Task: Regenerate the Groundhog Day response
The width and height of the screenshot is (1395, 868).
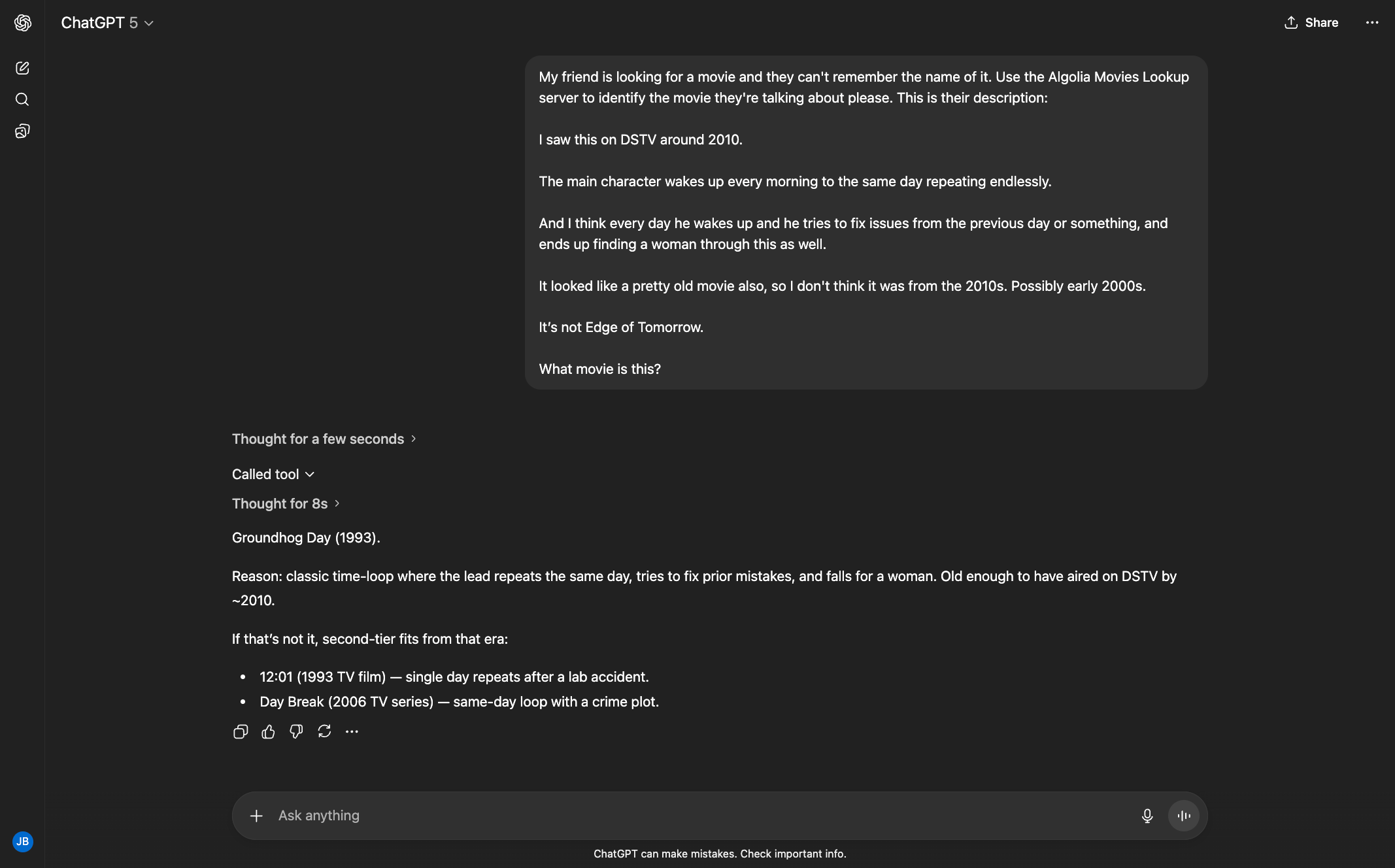Action: pos(324,731)
